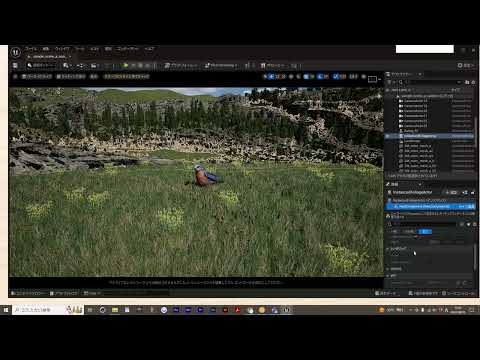Open the Outliner settings gear icon

tap(473, 82)
